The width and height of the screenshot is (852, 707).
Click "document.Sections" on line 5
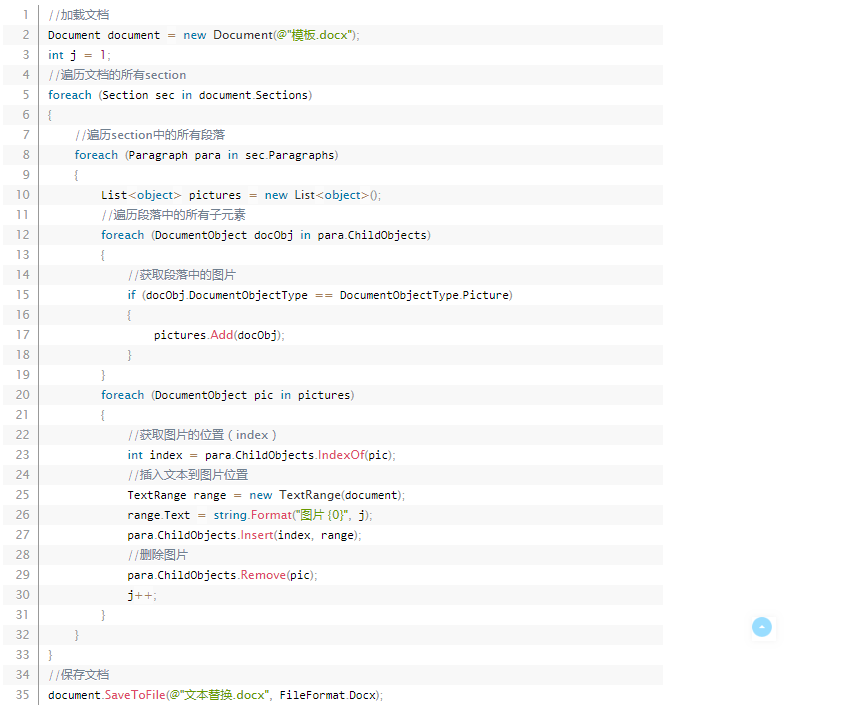(x=253, y=95)
